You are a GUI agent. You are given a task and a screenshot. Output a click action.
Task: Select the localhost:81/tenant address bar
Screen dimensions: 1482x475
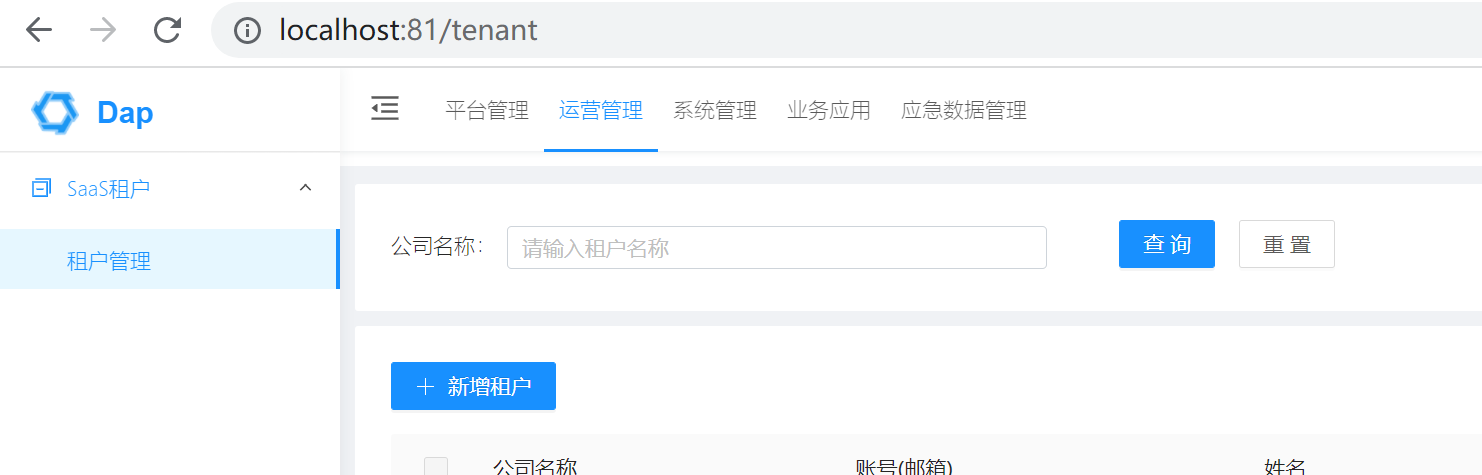846,30
